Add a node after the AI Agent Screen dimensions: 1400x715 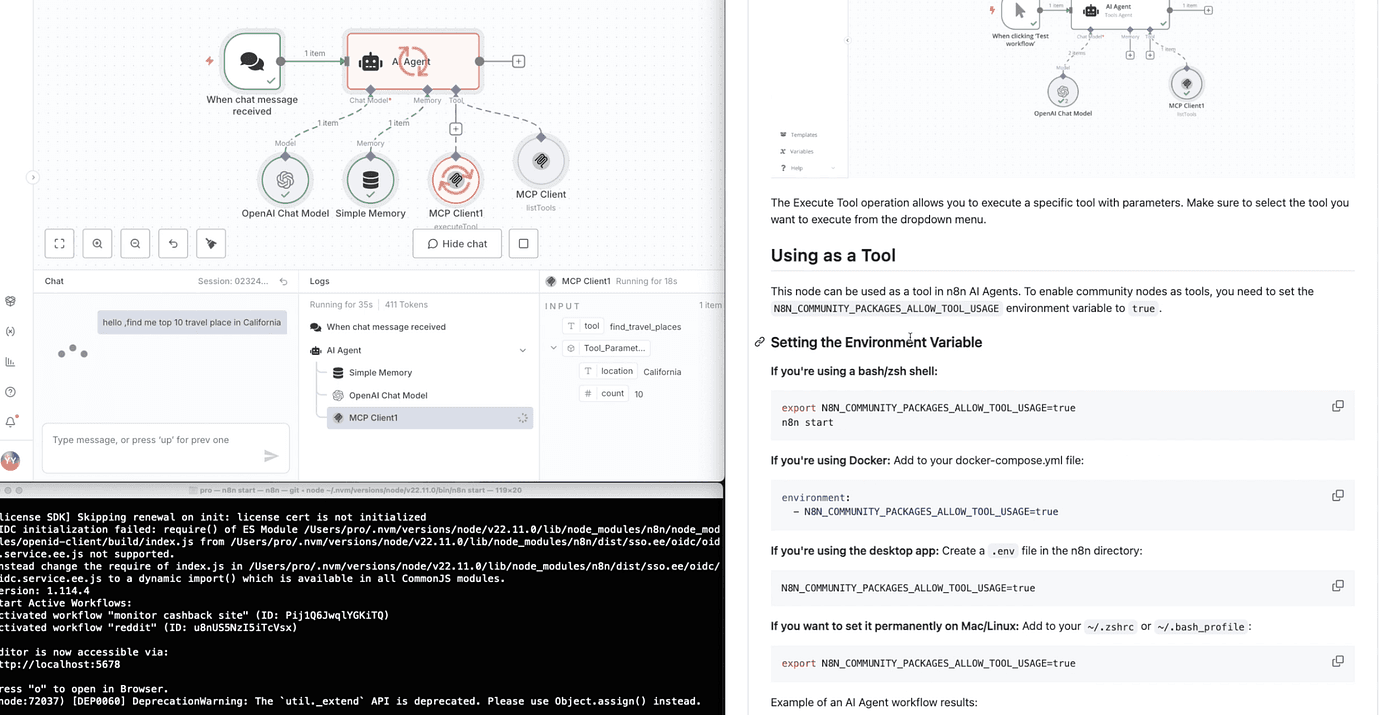(518, 61)
